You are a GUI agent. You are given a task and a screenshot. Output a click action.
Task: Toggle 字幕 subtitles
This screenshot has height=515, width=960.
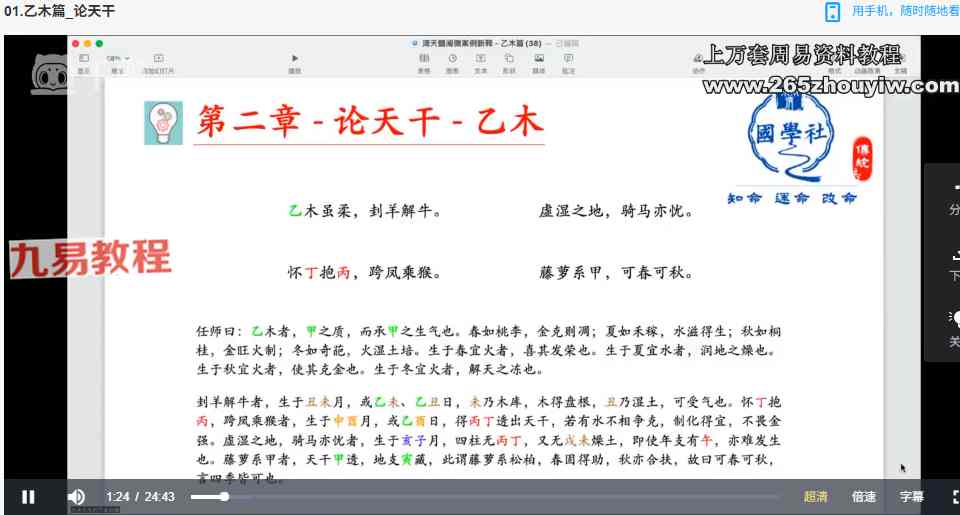click(911, 497)
